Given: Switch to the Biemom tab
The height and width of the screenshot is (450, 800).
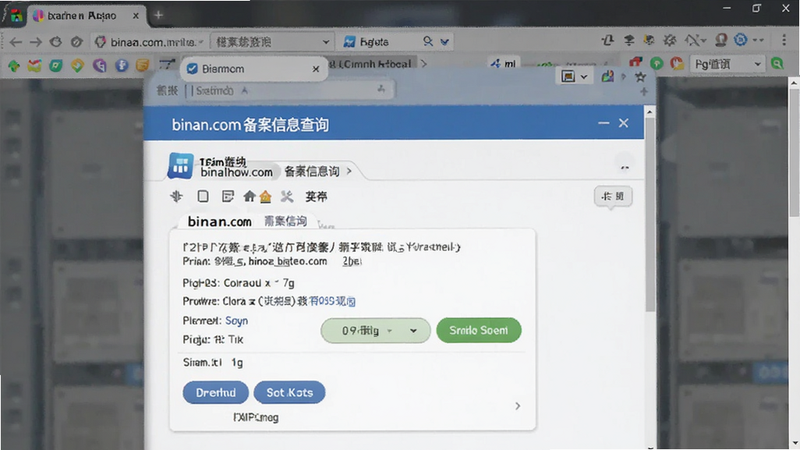Looking at the screenshot, I should point(254,69).
